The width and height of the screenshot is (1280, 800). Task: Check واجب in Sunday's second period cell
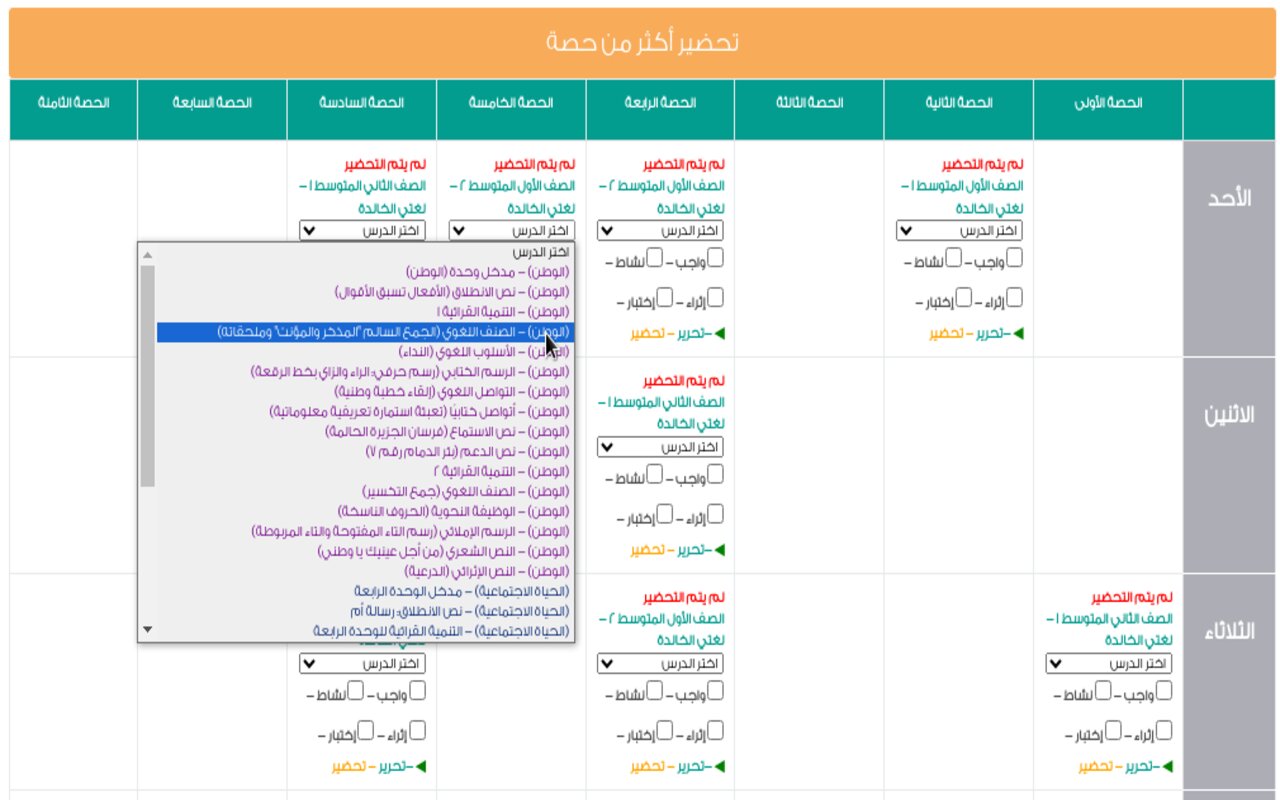(1015, 258)
